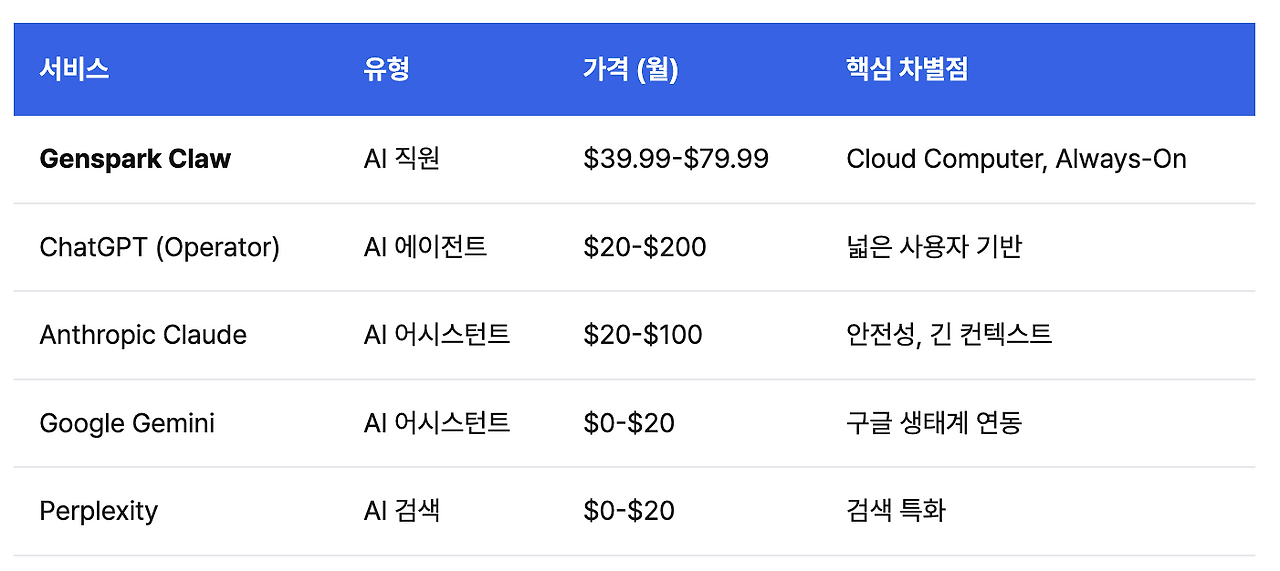Click the 넓은 사용자 기반 cell
This screenshot has width=1280, height=571.
[933, 247]
